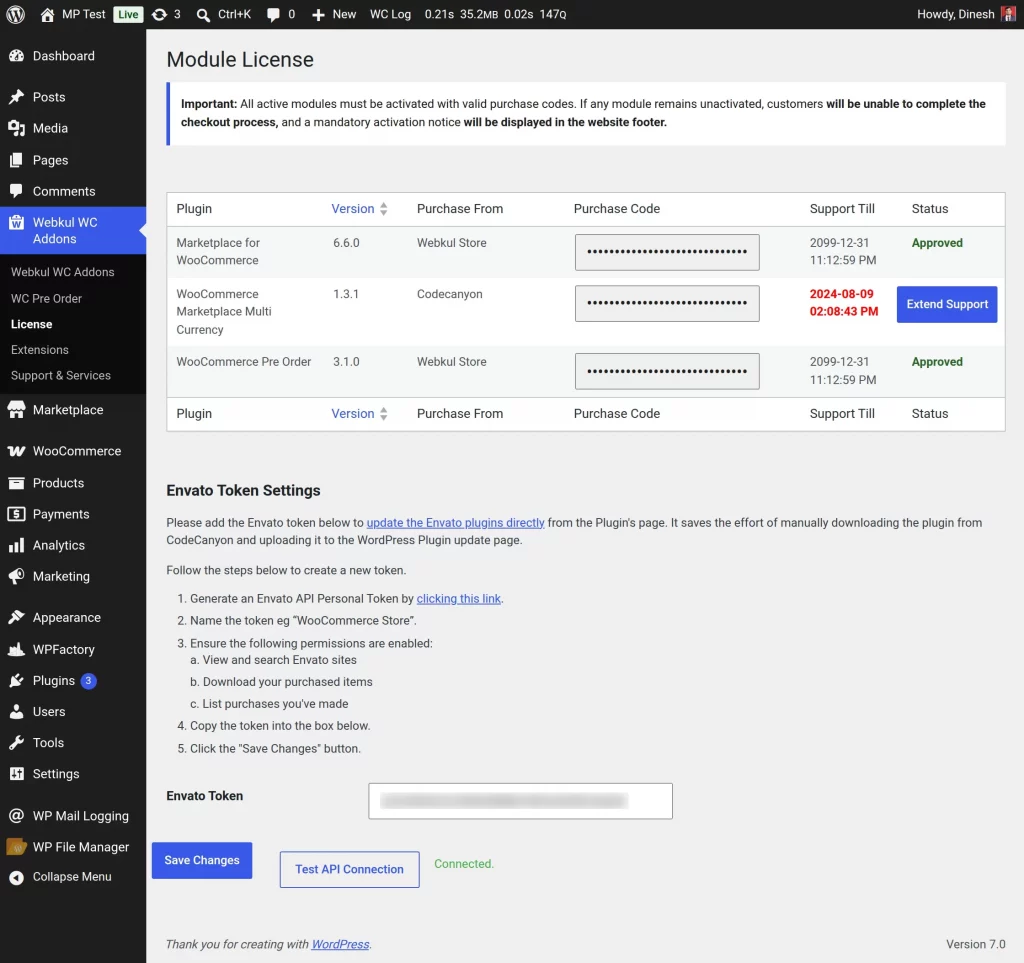Open Extensions submenu item
Screen dimensions: 1024x963
tap(40, 350)
